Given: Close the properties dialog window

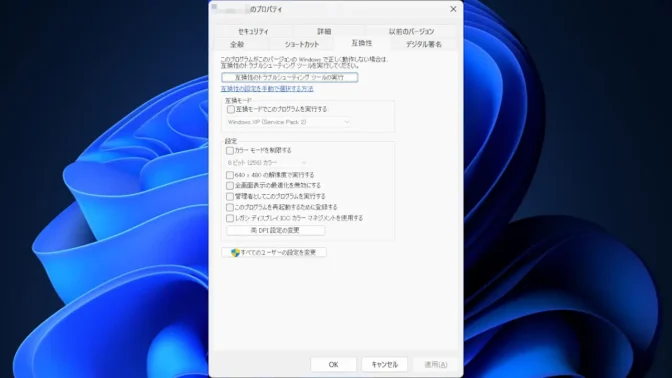Looking at the screenshot, I should (x=453, y=9).
